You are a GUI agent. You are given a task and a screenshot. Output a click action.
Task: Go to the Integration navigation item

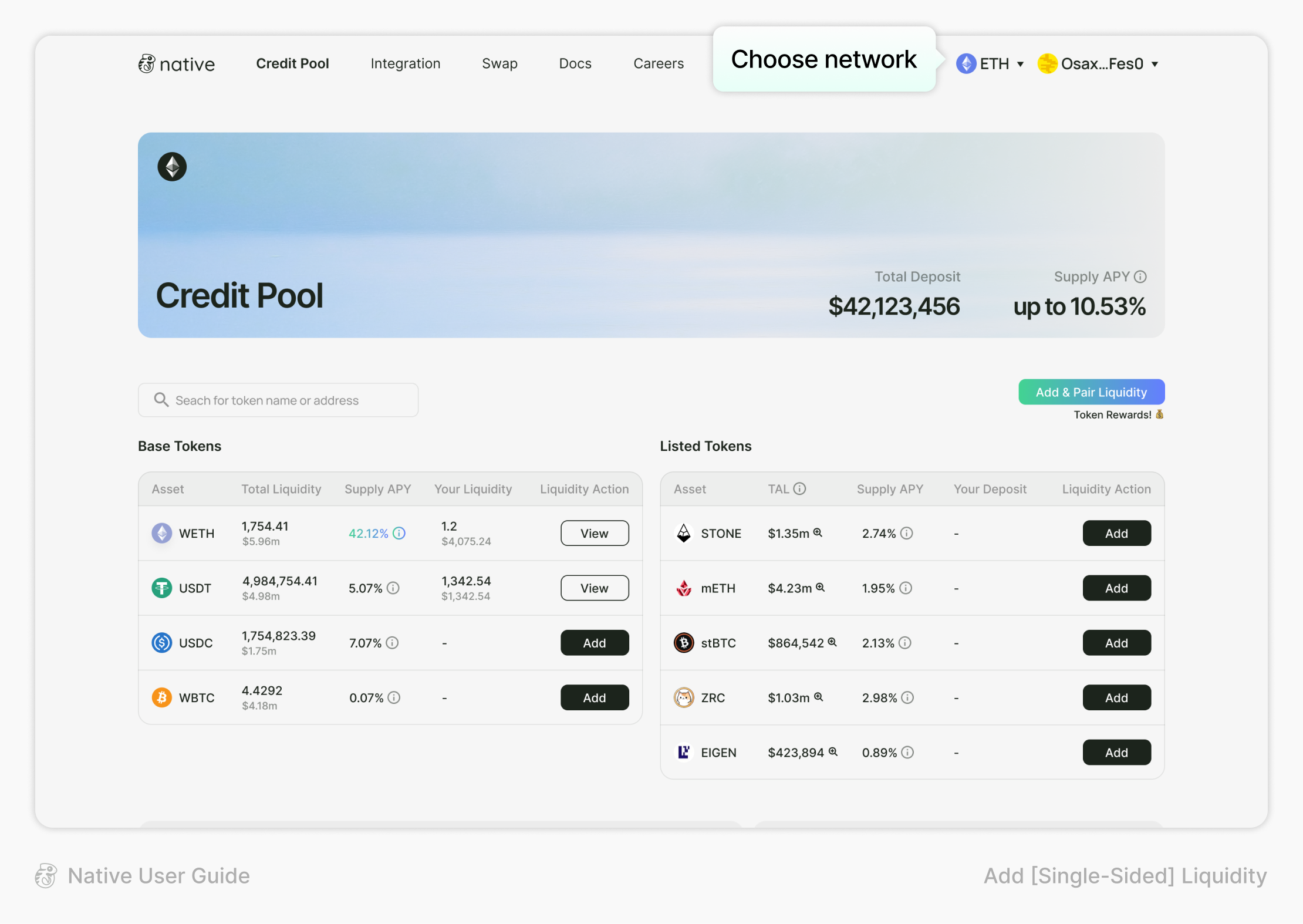405,63
